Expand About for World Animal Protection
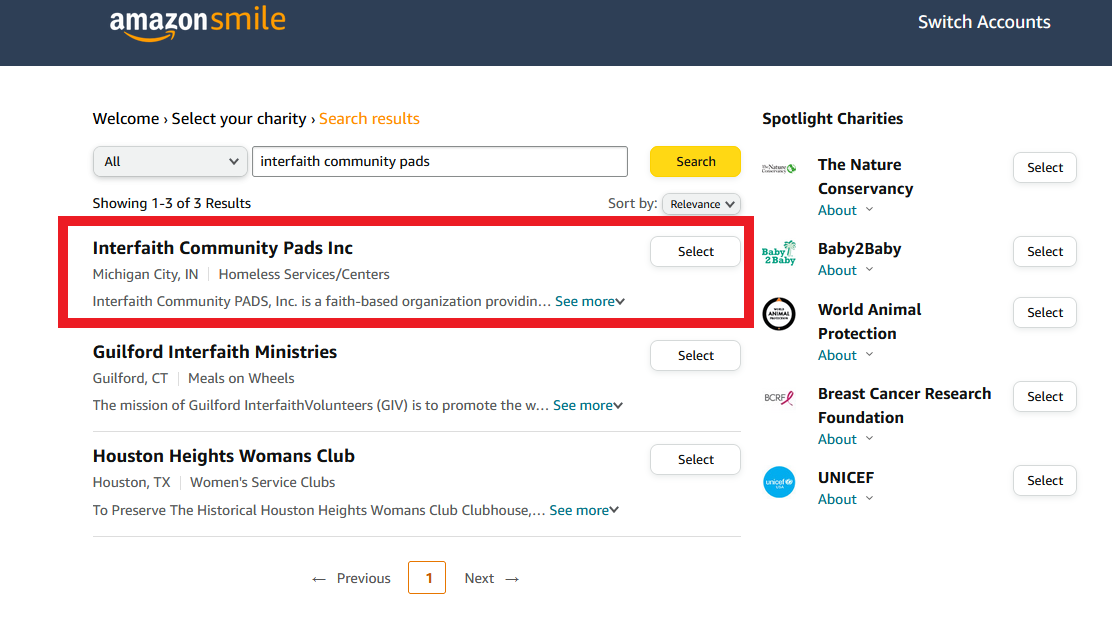 coord(845,356)
